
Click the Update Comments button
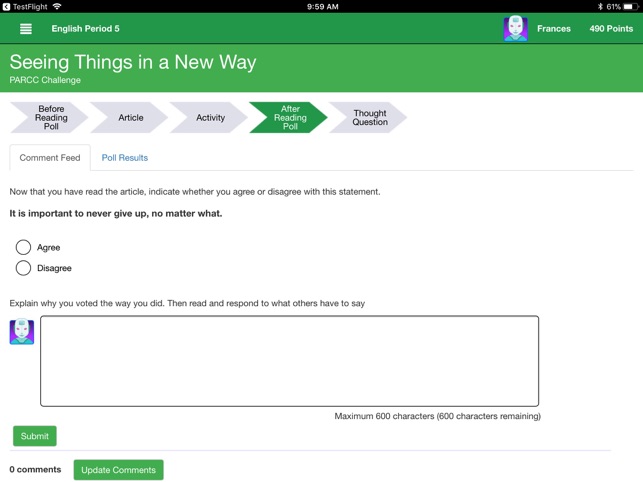click(x=119, y=470)
